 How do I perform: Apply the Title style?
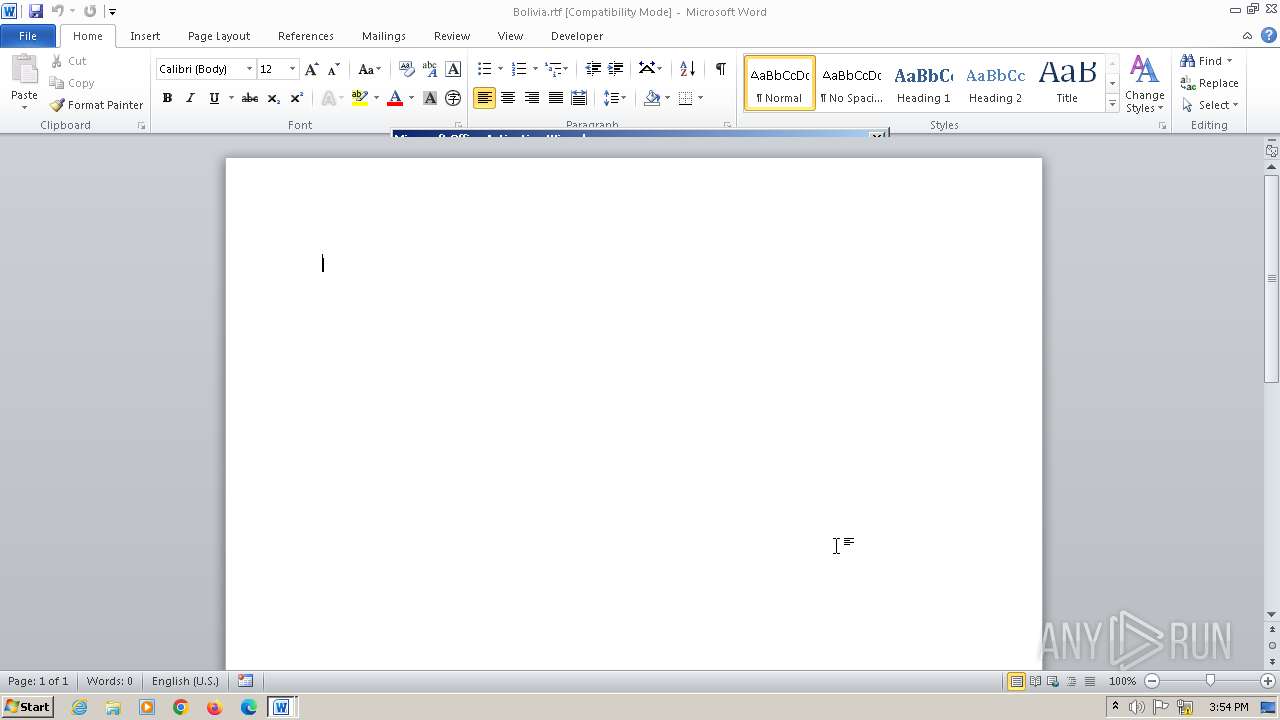pyautogui.click(x=1067, y=83)
